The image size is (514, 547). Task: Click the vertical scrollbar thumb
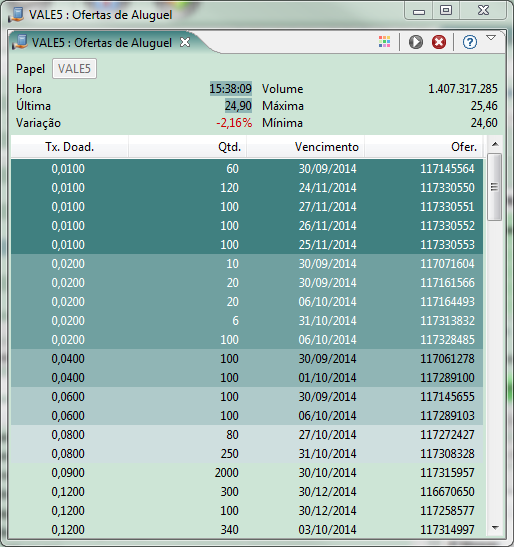[x=494, y=187]
